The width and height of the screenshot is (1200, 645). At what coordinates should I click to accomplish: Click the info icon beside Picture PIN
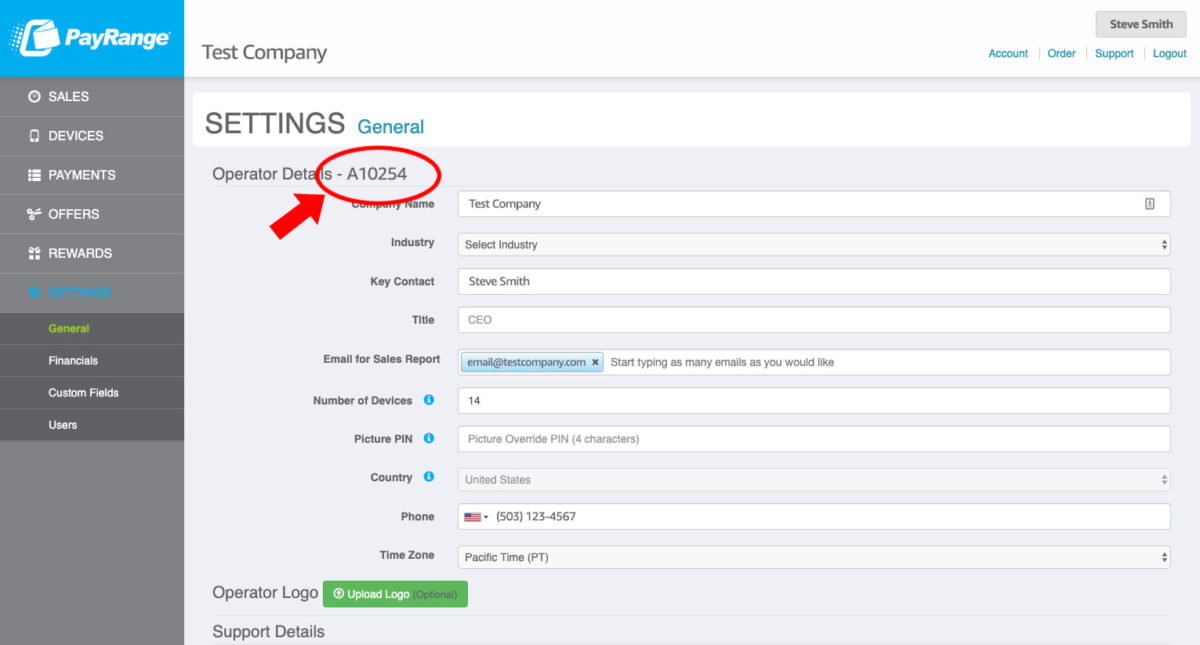point(429,438)
